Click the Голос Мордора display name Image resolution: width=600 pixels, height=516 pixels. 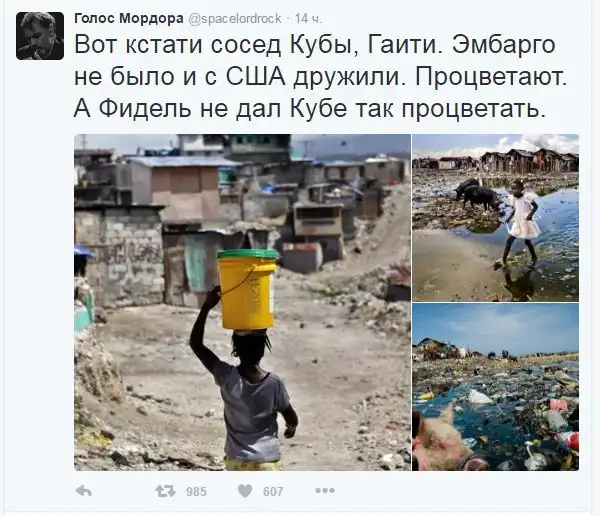tap(129, 18)
